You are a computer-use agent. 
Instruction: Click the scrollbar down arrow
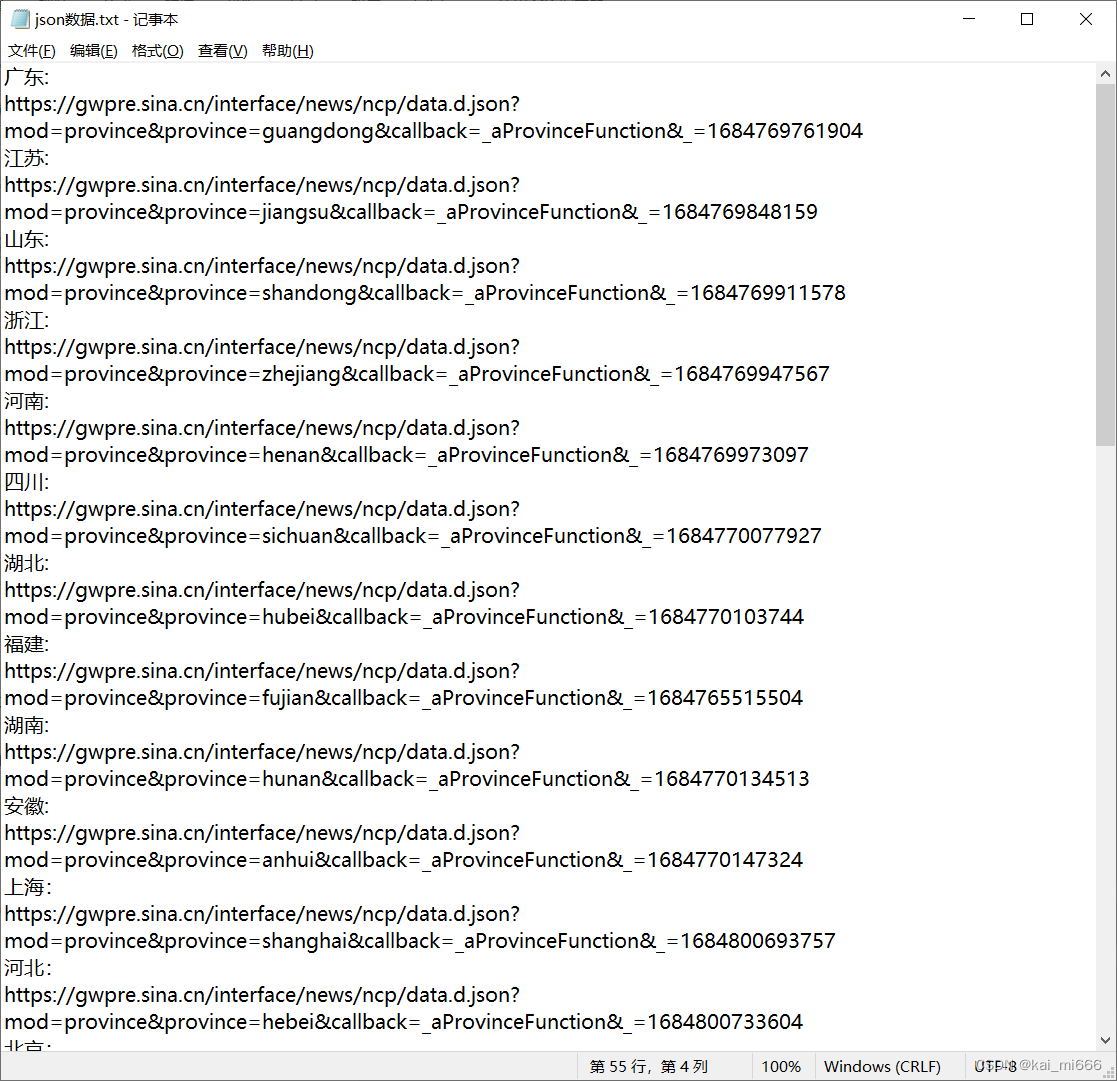pos(1106,1040)
